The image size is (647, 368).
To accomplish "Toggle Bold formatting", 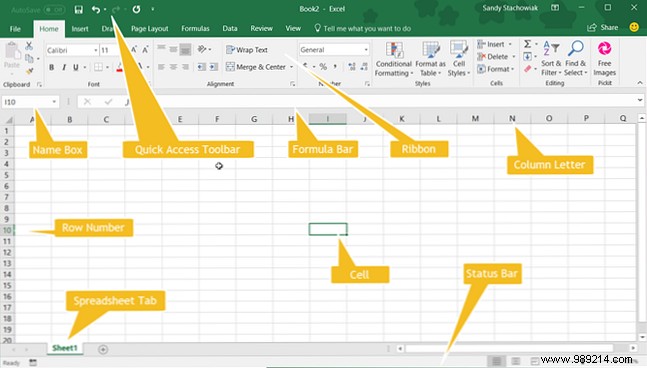I will (52, 67).
